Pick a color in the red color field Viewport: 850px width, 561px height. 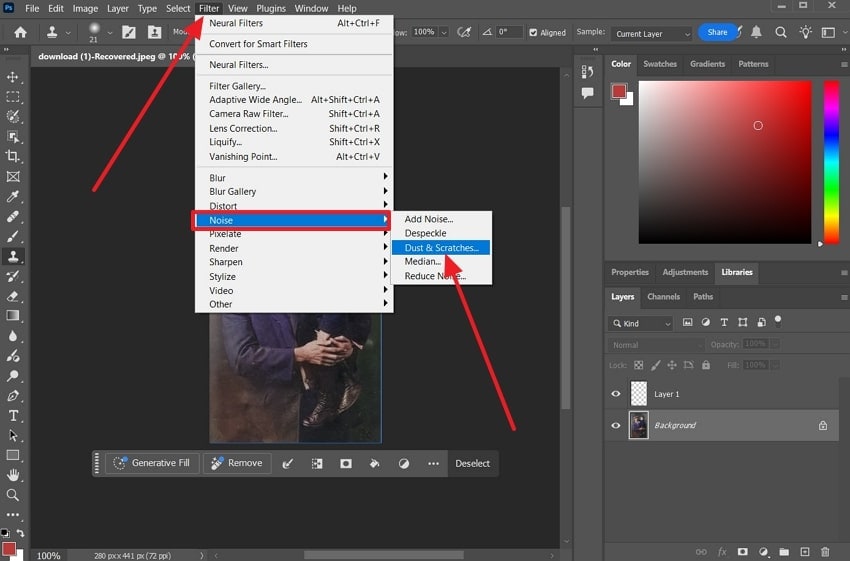coord(725,163)
